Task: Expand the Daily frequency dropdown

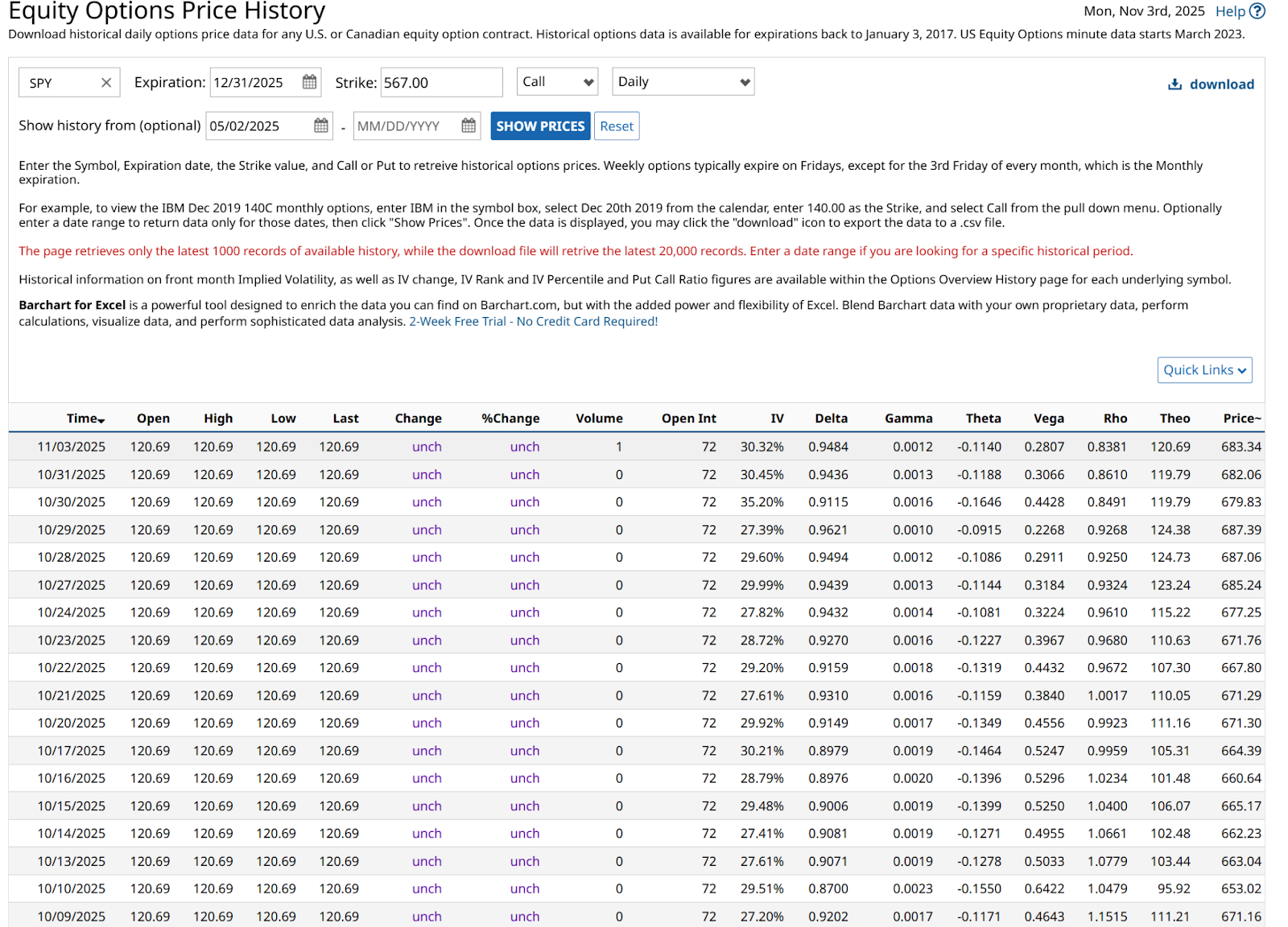Action: tap(683, 82)
